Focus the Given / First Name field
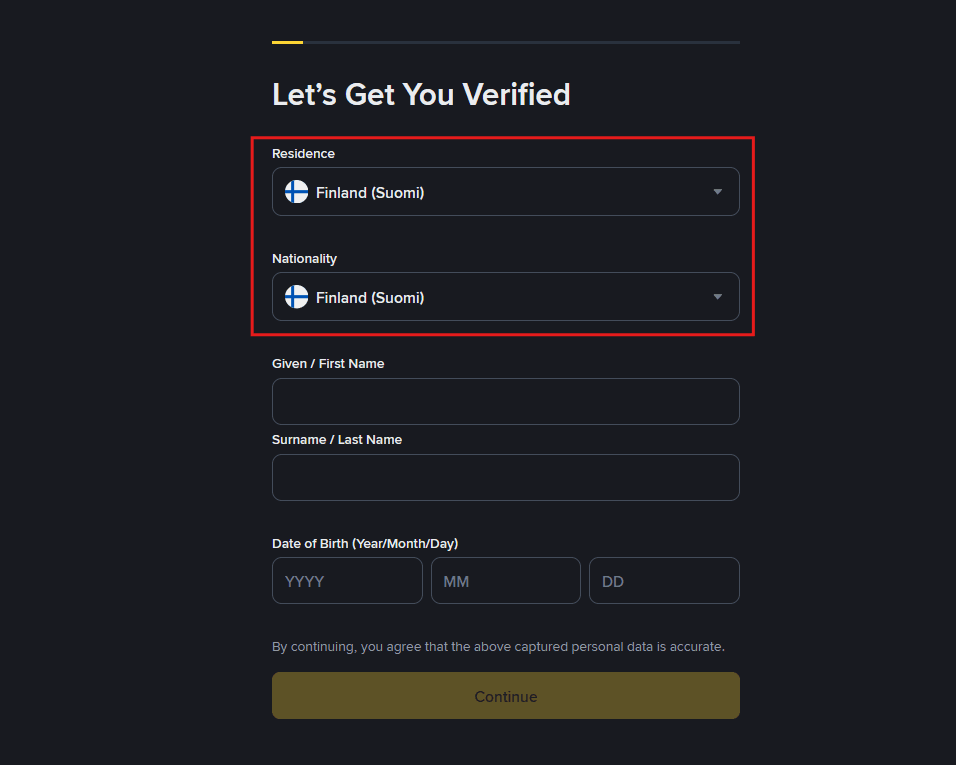The width and height of the screenshot is (956, 765). (x=505, y=402)
